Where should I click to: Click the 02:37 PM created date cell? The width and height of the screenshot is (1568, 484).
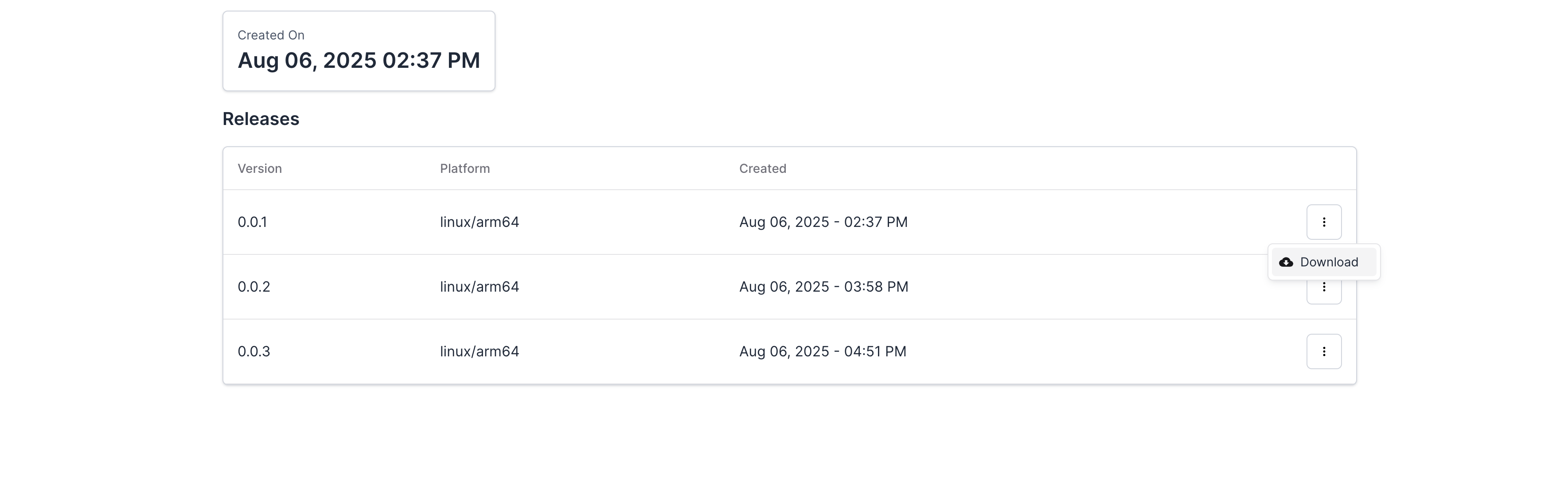[x=823, y=222]
